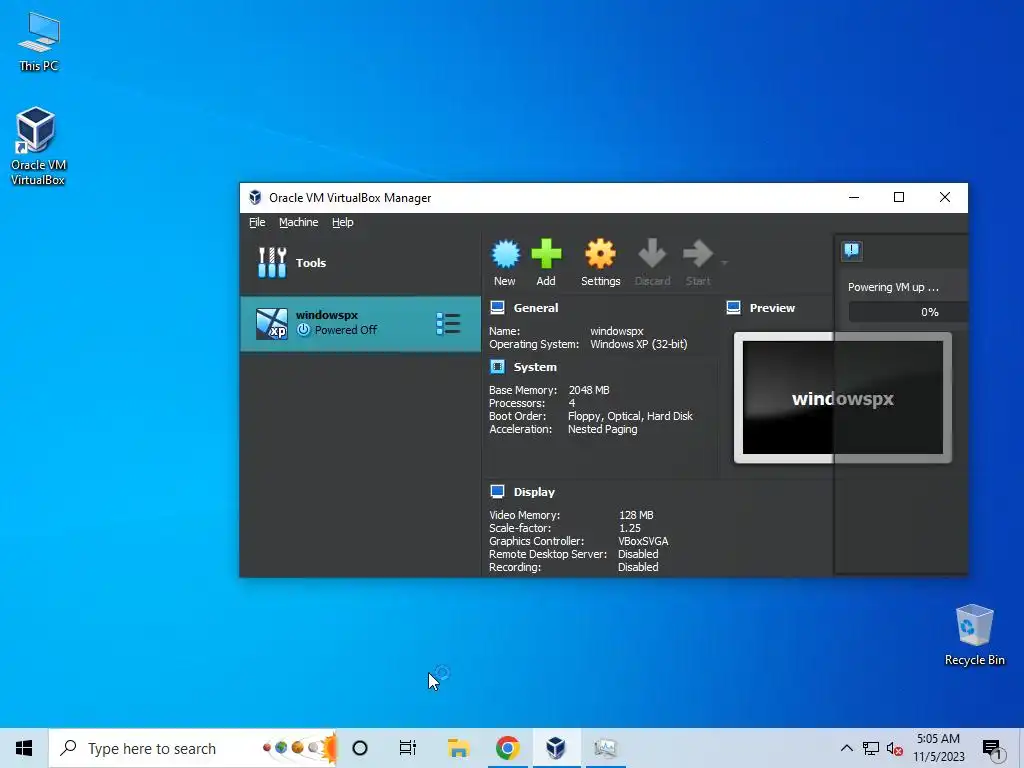
Task: Click the Nested Paging acceleration value
Action: coord(602,429)
